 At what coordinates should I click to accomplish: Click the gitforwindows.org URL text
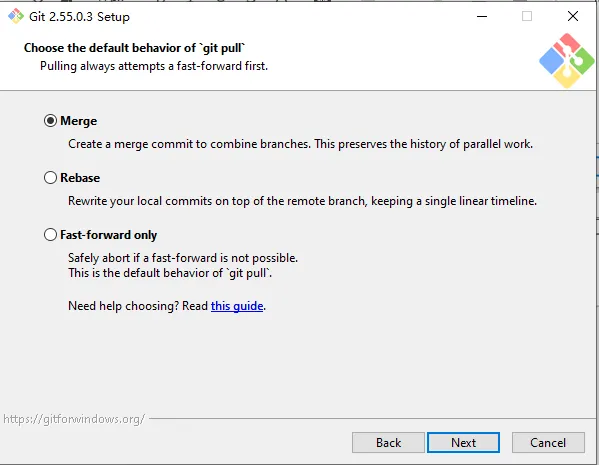(x=74, y=419)
